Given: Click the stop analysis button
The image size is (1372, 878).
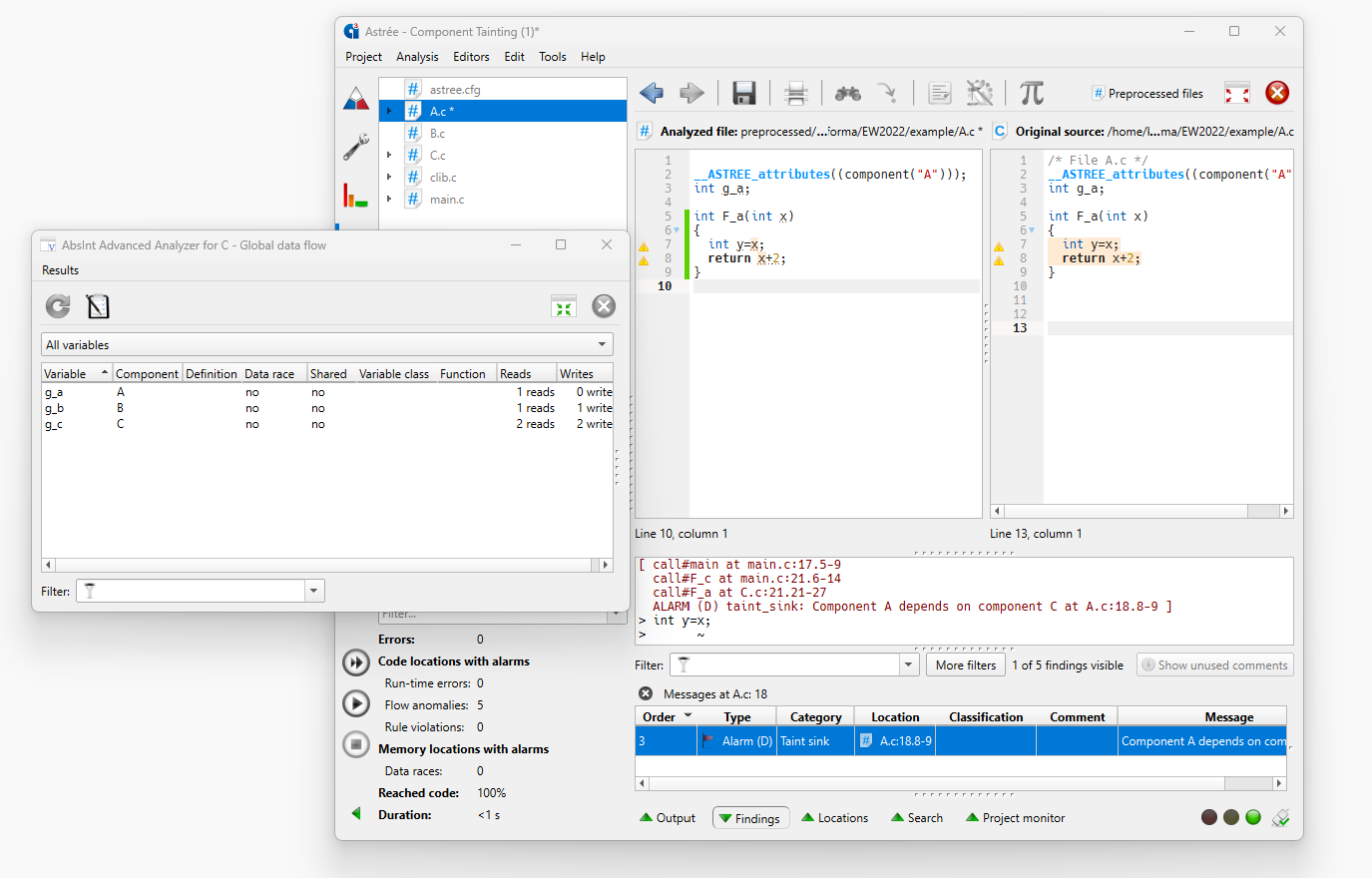Looking at the screenshot, I should (356, 744).
